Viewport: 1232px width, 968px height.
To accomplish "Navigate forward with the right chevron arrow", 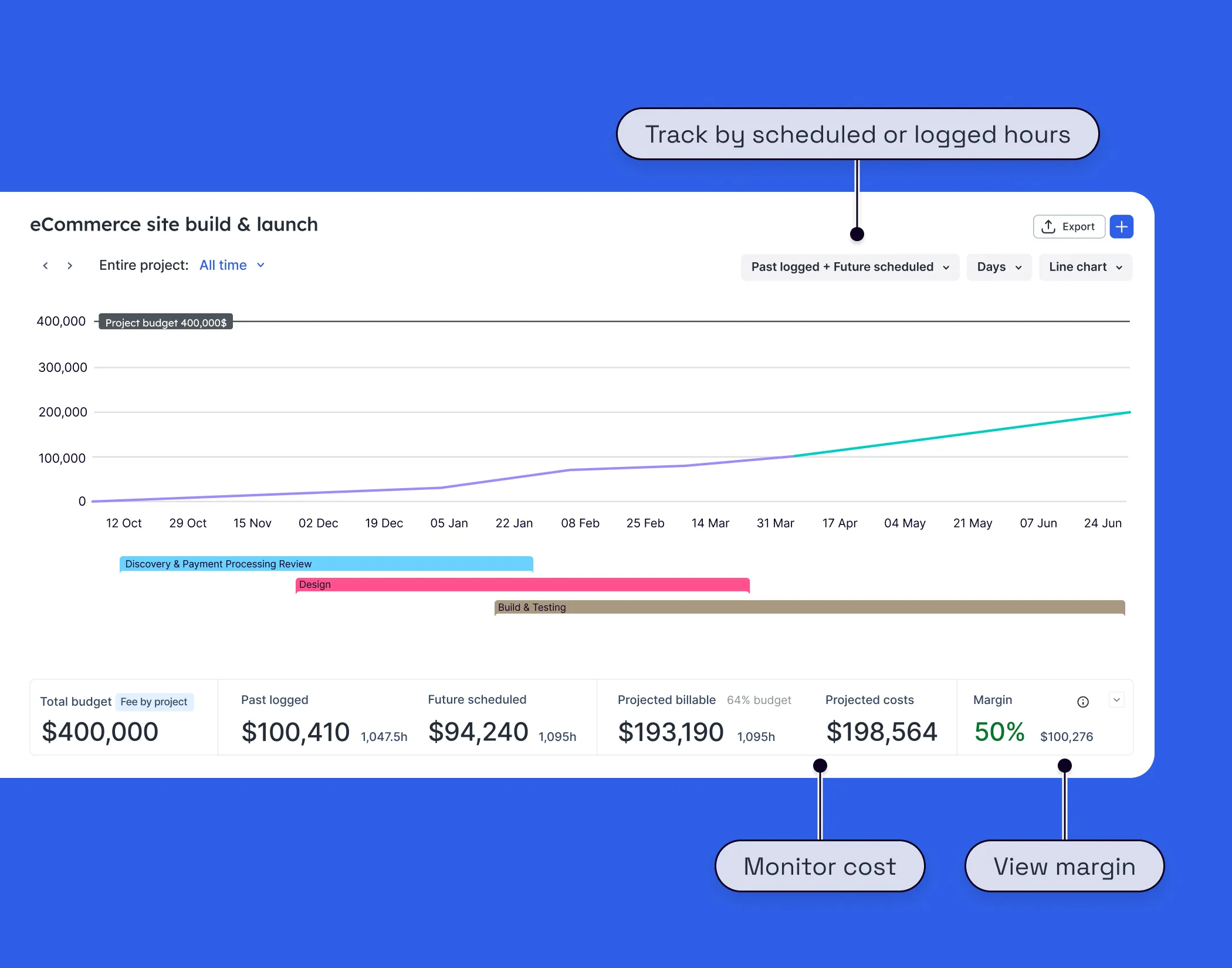I will click(x=69, y=265).
